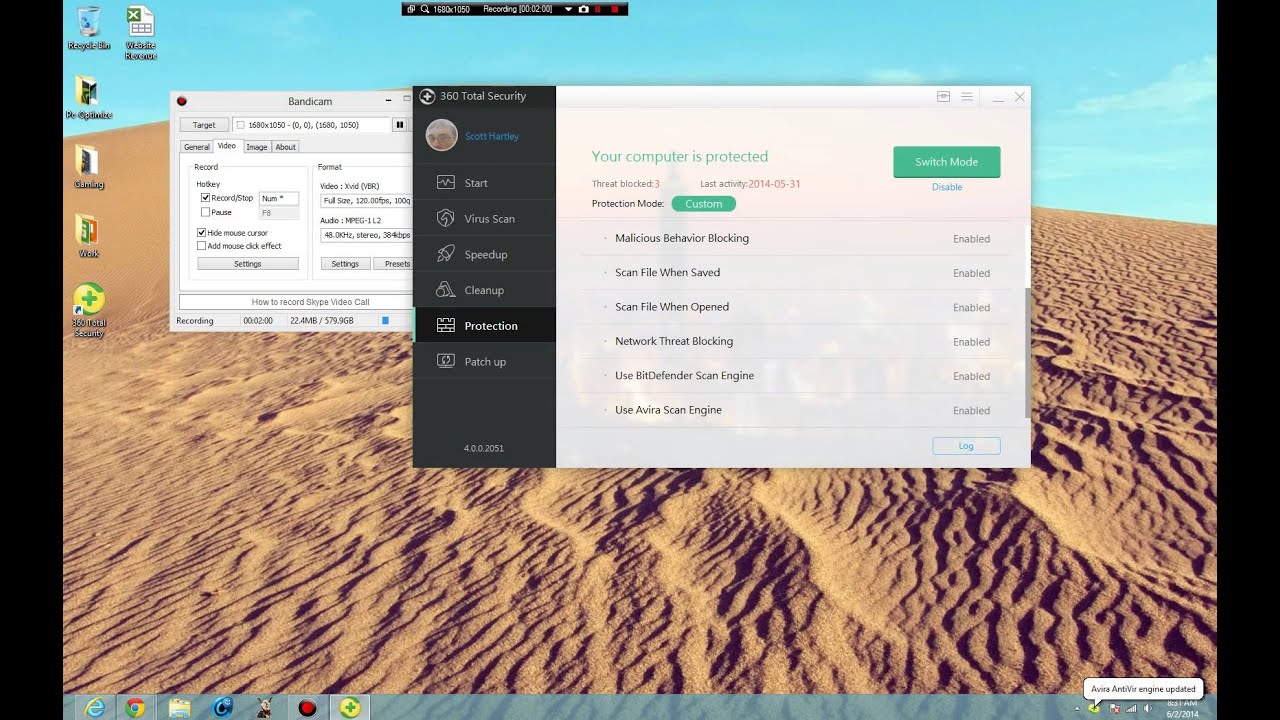Viewport: 1280px width, 720px height.
Task: Stop recording from the top recording bar
Action: click(613, 9)
